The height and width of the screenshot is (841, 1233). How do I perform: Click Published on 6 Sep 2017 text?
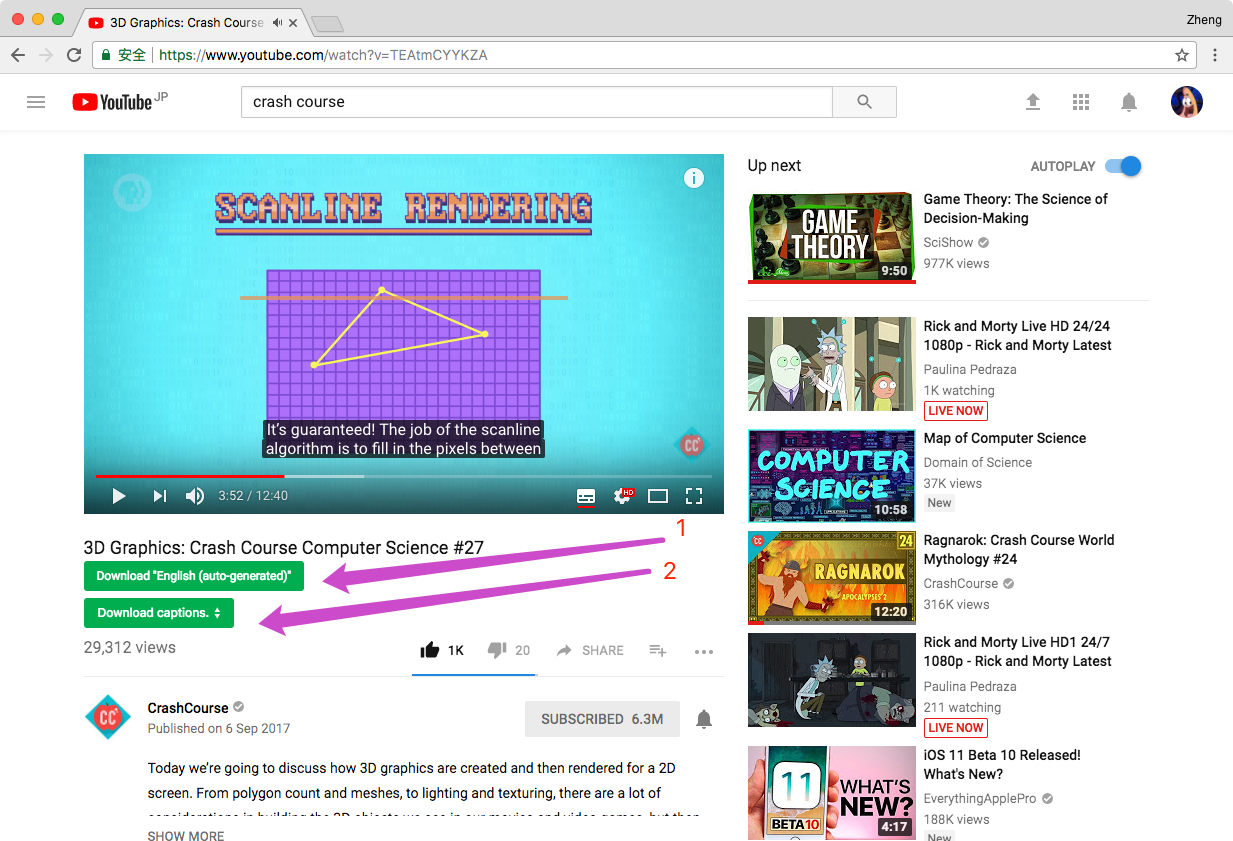coord(219,728)
